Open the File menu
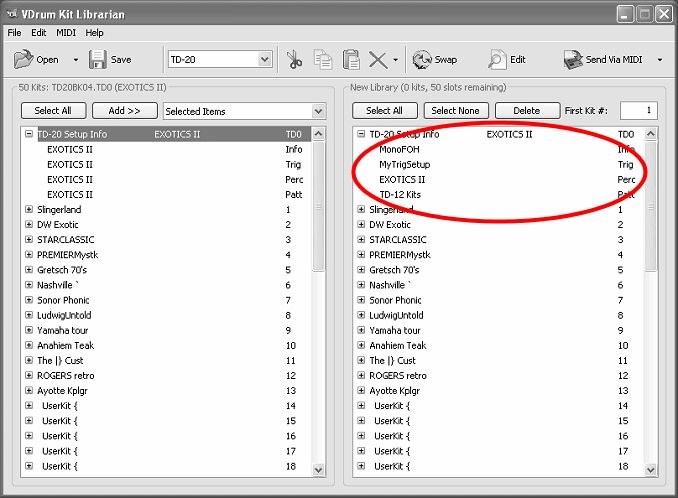Viewport: 678px width, 498px height. tap(15, 33)
